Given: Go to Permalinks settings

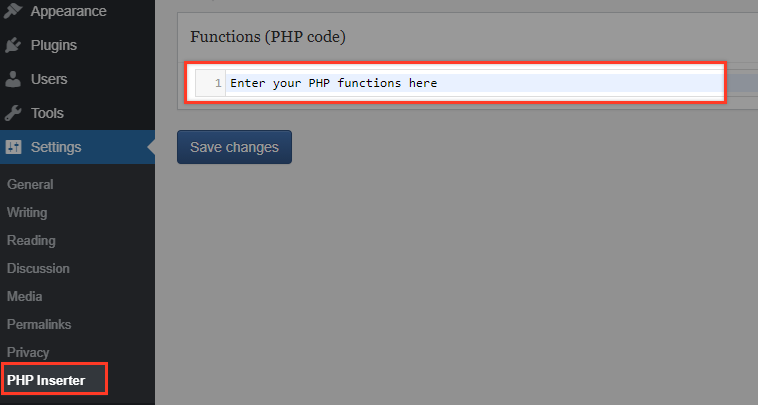Looking at the screenshot, I should tap(39, 324).
